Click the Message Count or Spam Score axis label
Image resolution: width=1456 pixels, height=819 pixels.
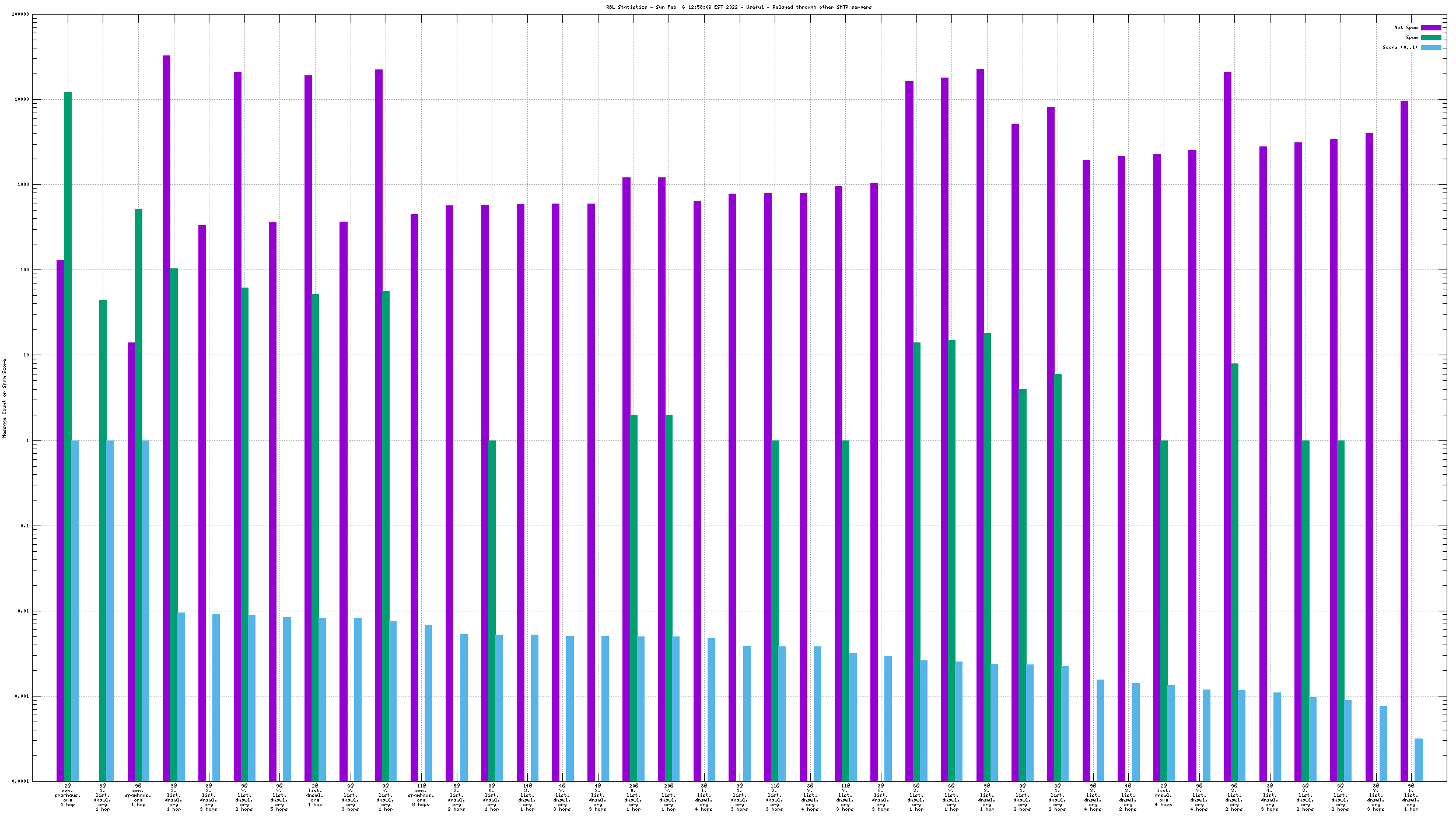(x=4, y=398)
